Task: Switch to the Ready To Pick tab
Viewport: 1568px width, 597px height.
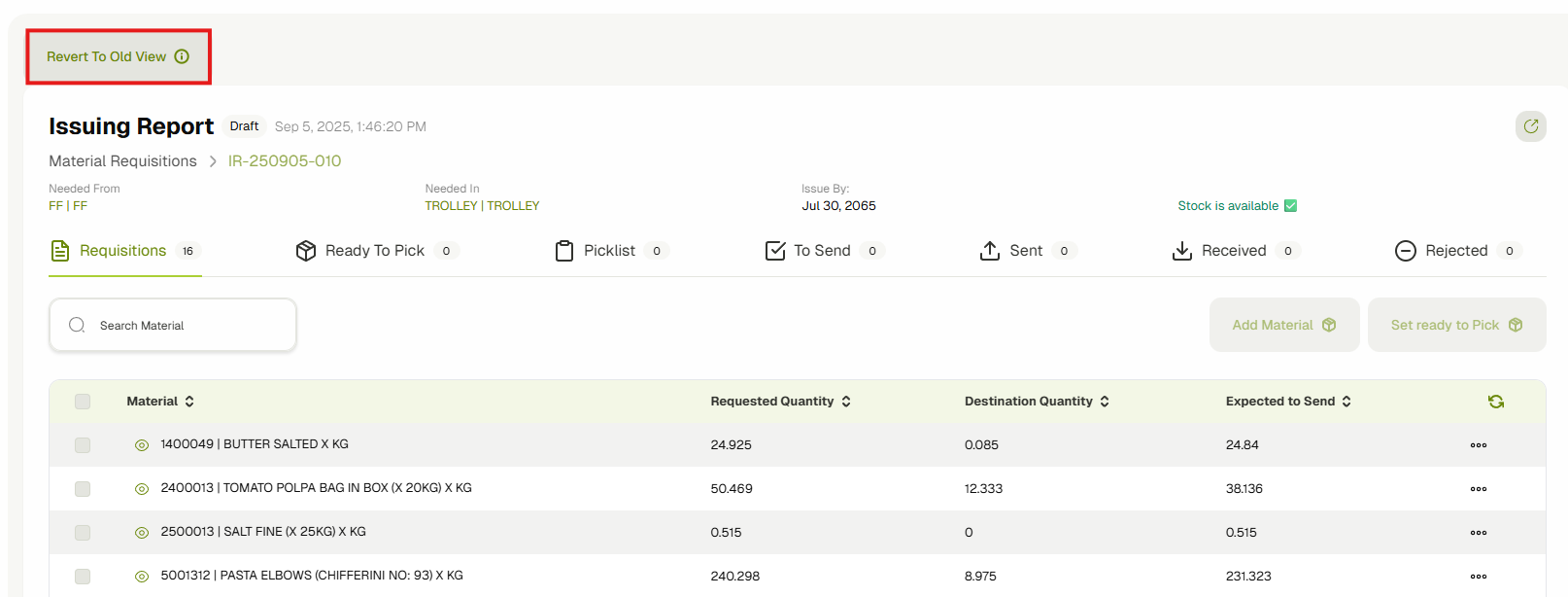Action: click(x=374, y=251)
